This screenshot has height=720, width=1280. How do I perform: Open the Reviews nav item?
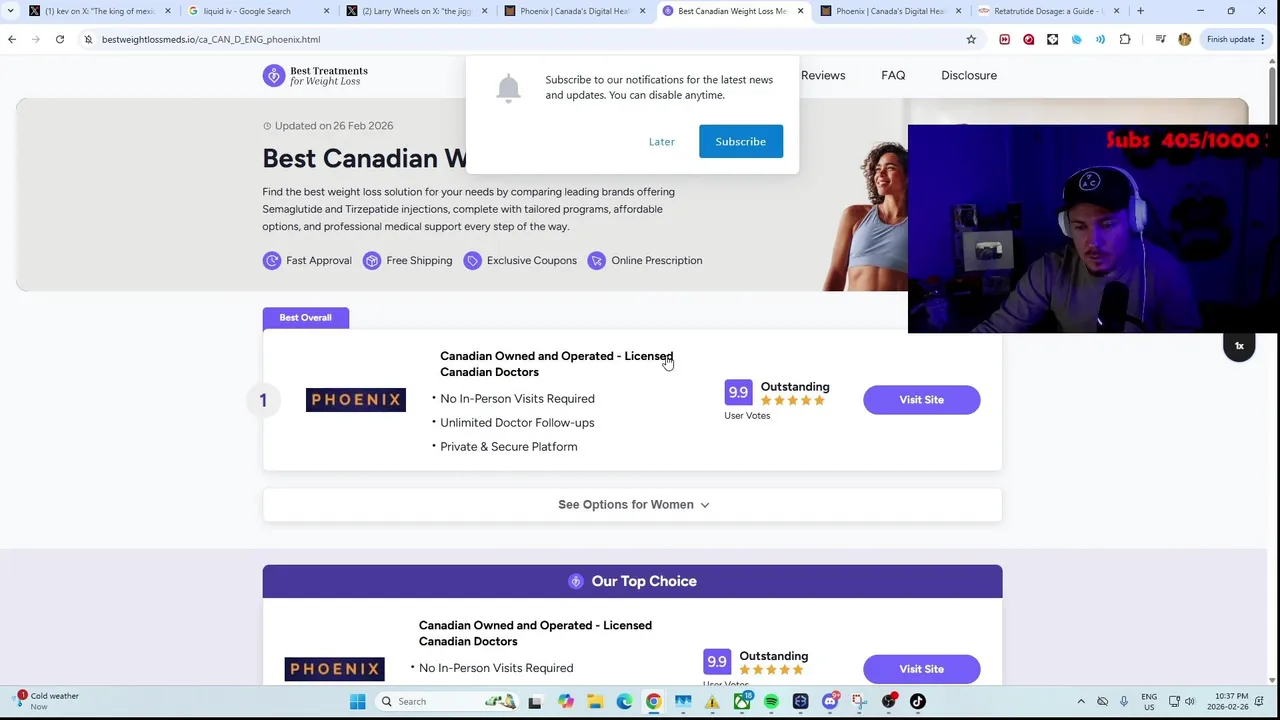(823, 75)
